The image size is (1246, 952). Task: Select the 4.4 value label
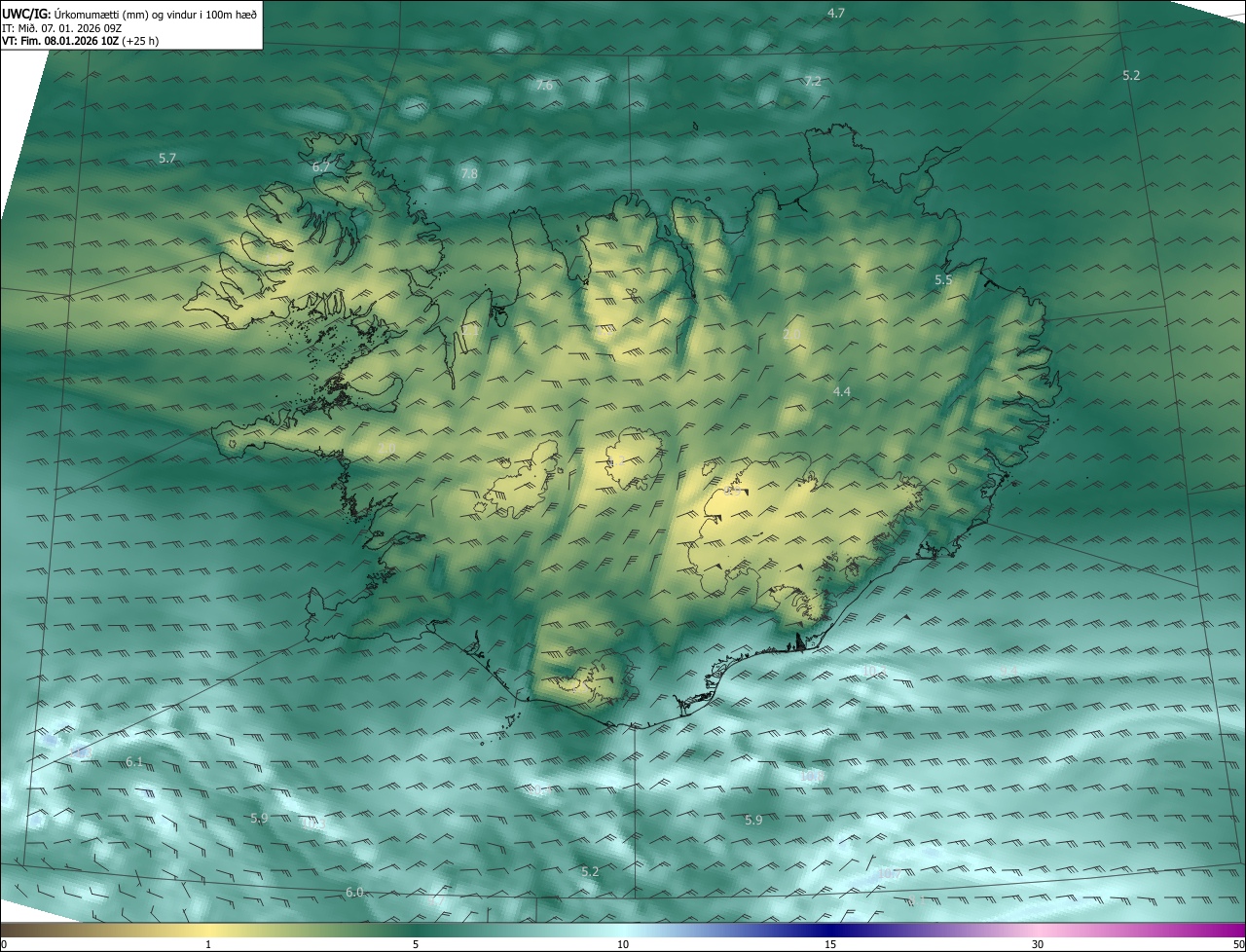point(842,391)
